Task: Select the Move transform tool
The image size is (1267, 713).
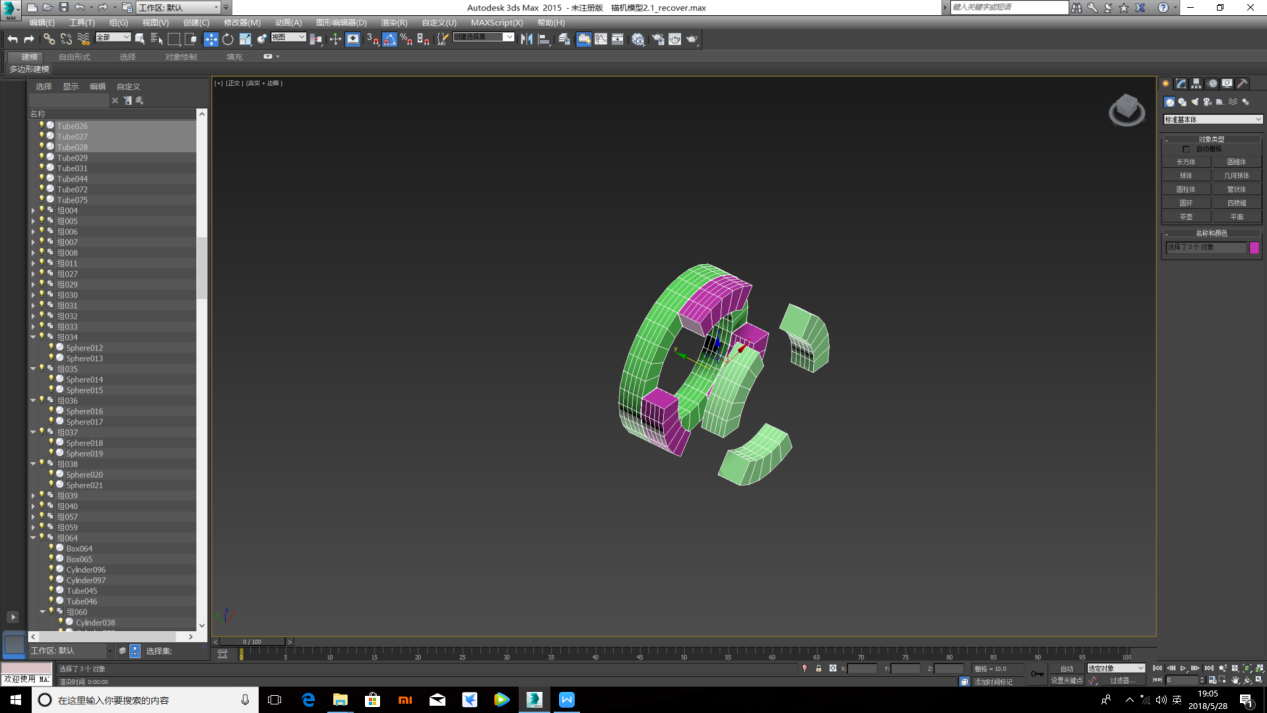Action: [x=211, y=39]
